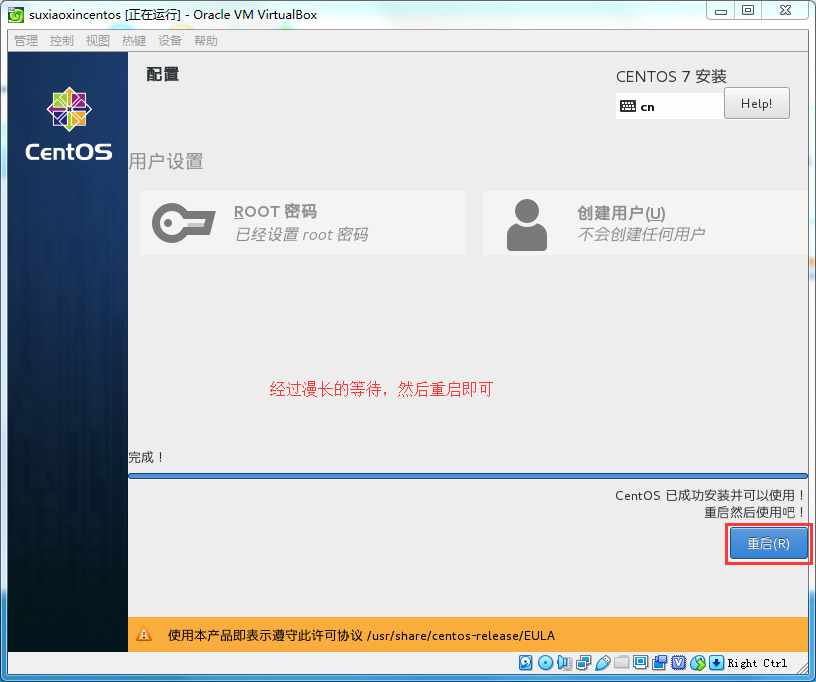Minimize the VirtualBox window

click(x=721, y=11)
